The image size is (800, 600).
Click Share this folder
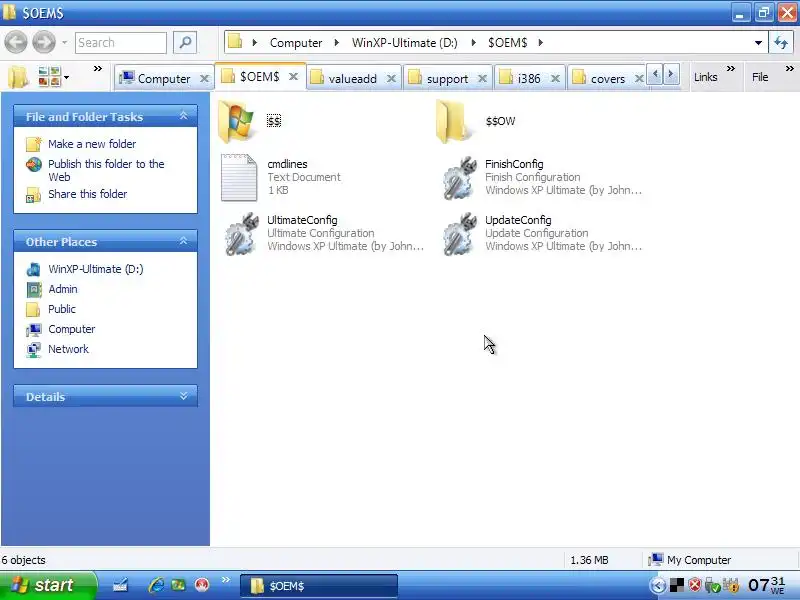click(x=87, y=194)
